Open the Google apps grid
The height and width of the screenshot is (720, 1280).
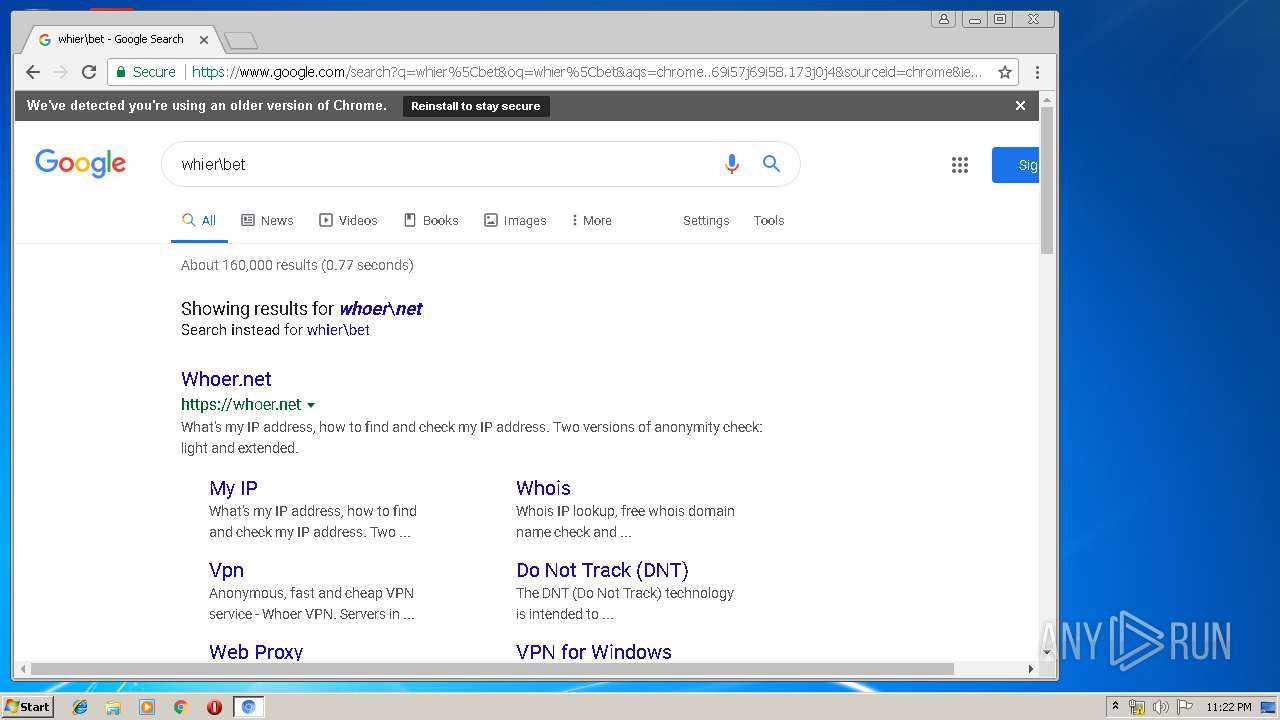point(960,165)
